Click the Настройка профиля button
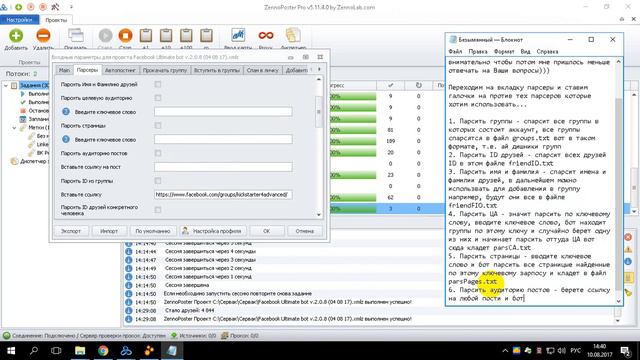 pos(213,231)
